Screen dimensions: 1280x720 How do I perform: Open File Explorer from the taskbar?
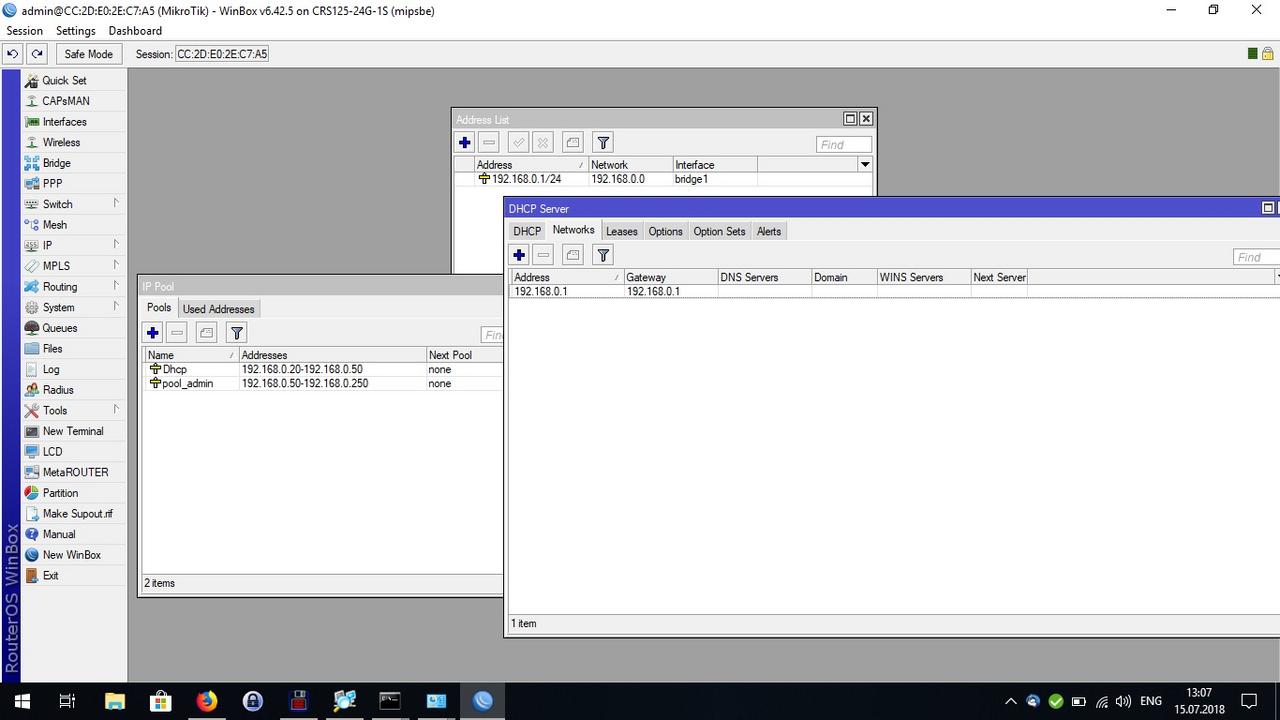point(114,701)
